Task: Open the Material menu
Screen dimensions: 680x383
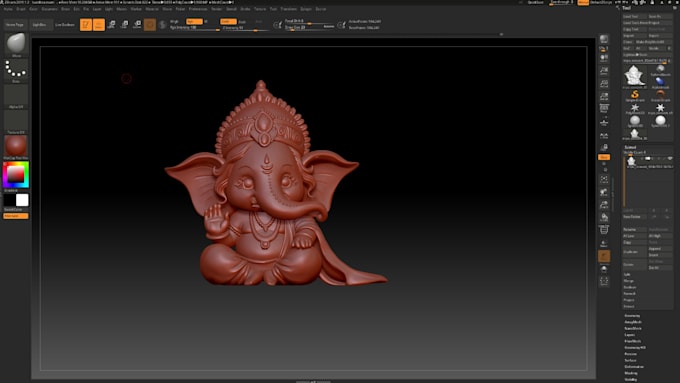Action: point(152,9)
